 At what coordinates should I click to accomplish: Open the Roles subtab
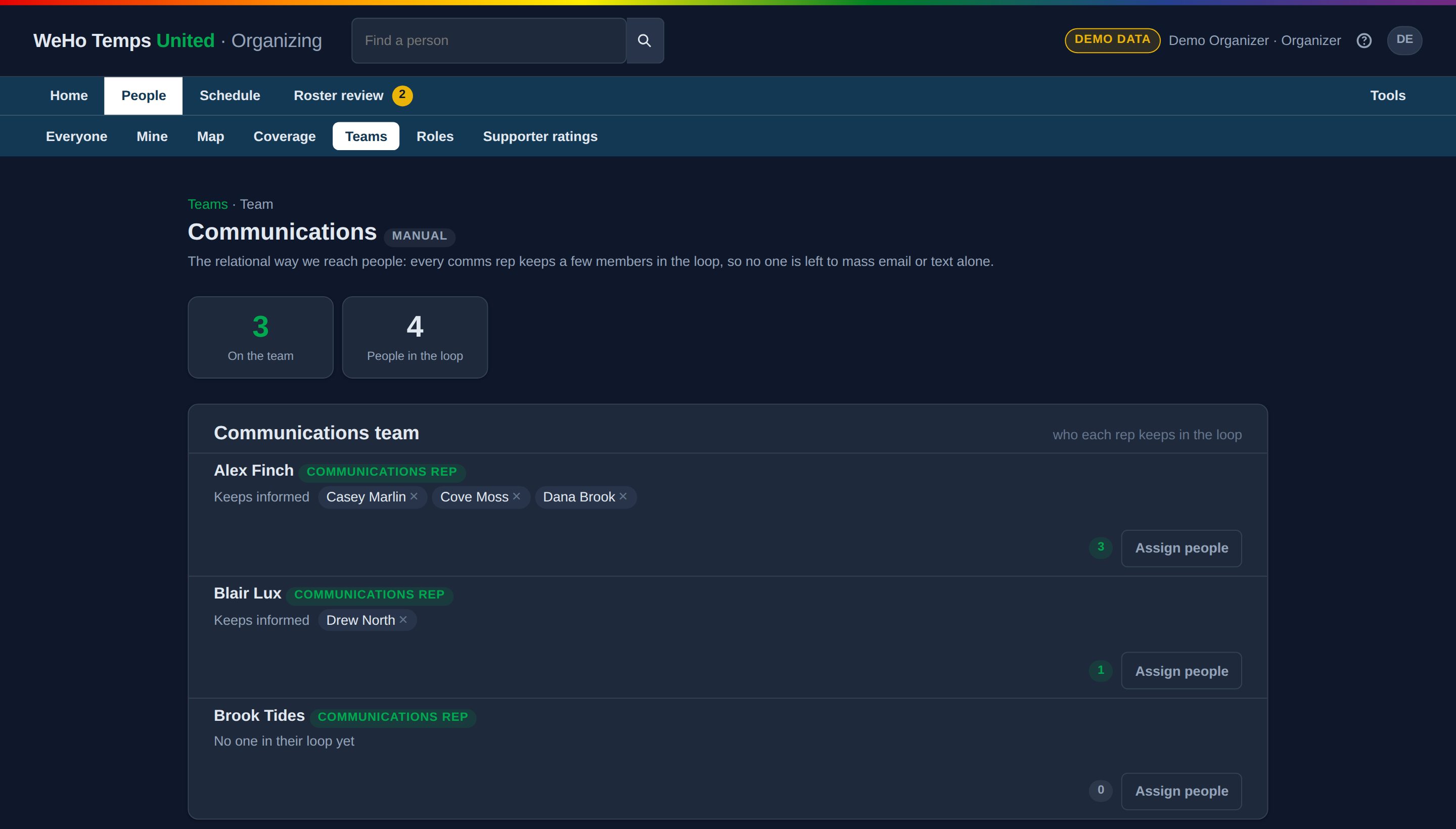coord(435,136)
